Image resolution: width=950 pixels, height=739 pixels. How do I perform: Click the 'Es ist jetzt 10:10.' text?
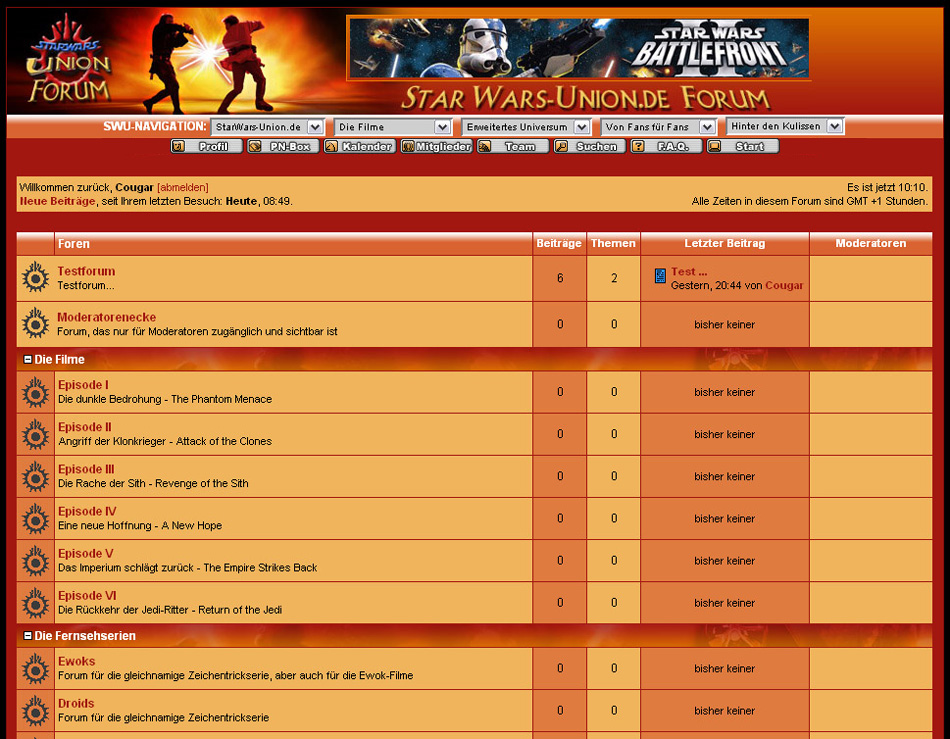click(x=887, y=188)
